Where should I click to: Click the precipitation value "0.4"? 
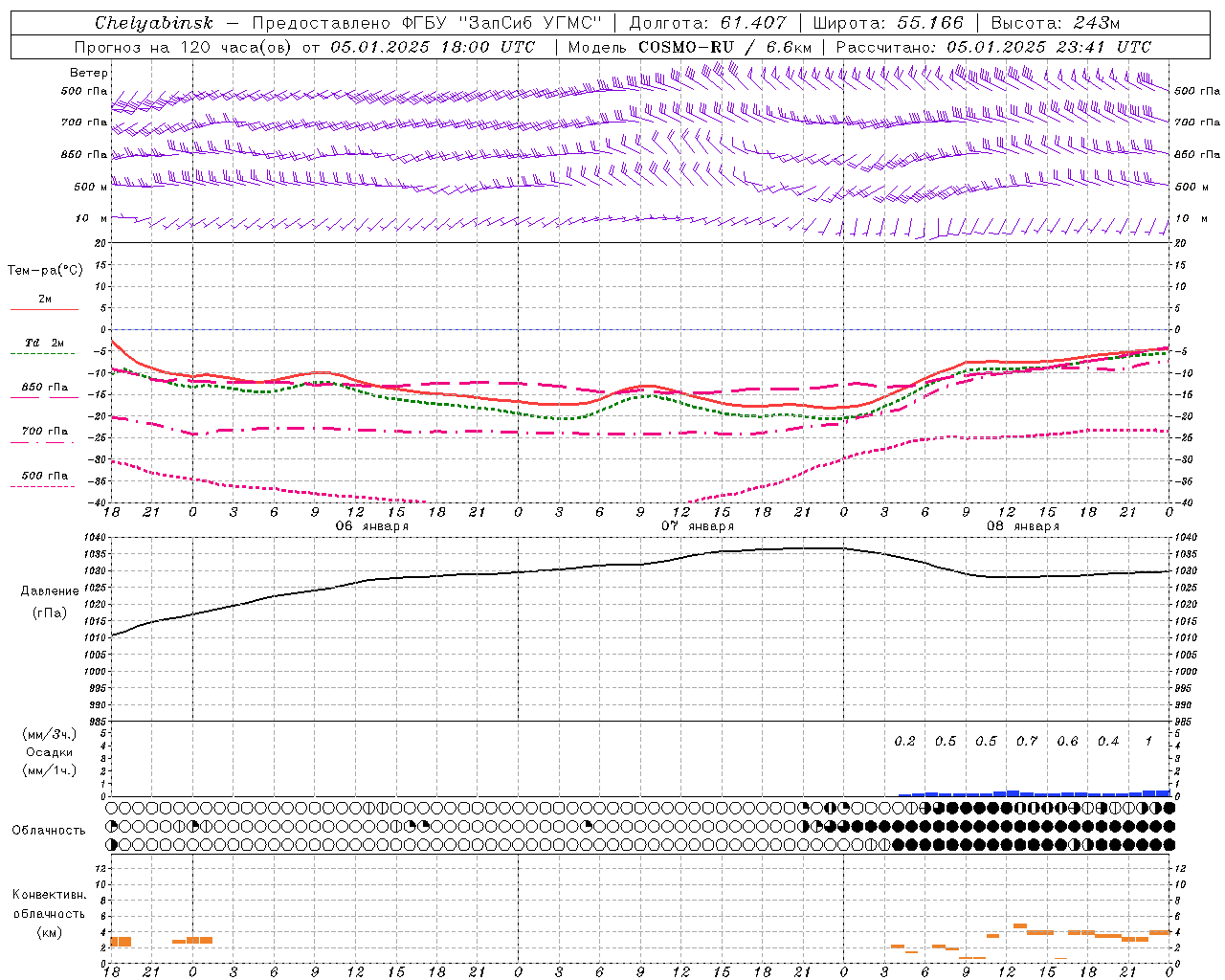[x=1108, y=741]
